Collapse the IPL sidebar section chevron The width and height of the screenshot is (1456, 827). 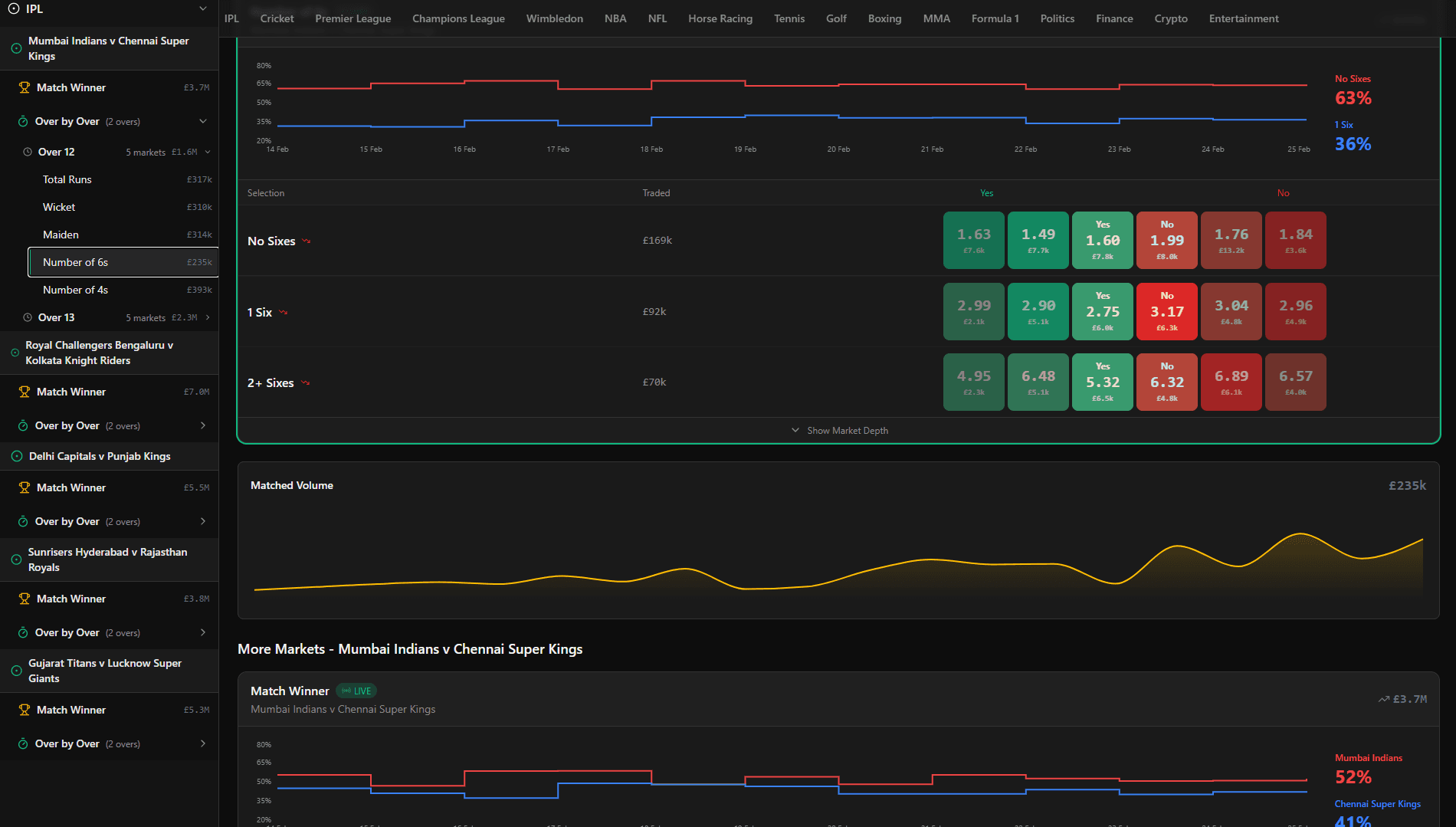[203, 9]
